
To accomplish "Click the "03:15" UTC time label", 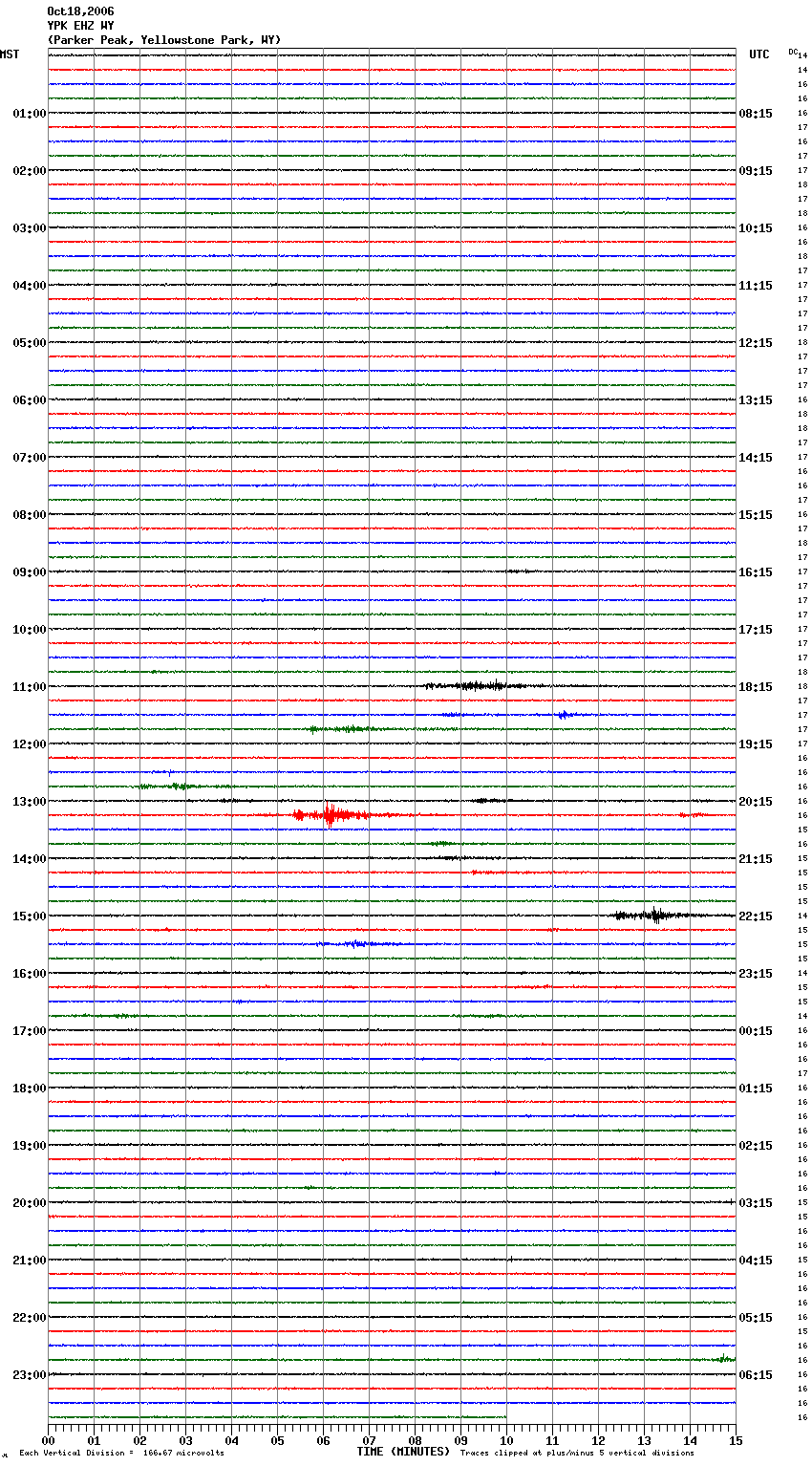I will tap(756, 1203).
